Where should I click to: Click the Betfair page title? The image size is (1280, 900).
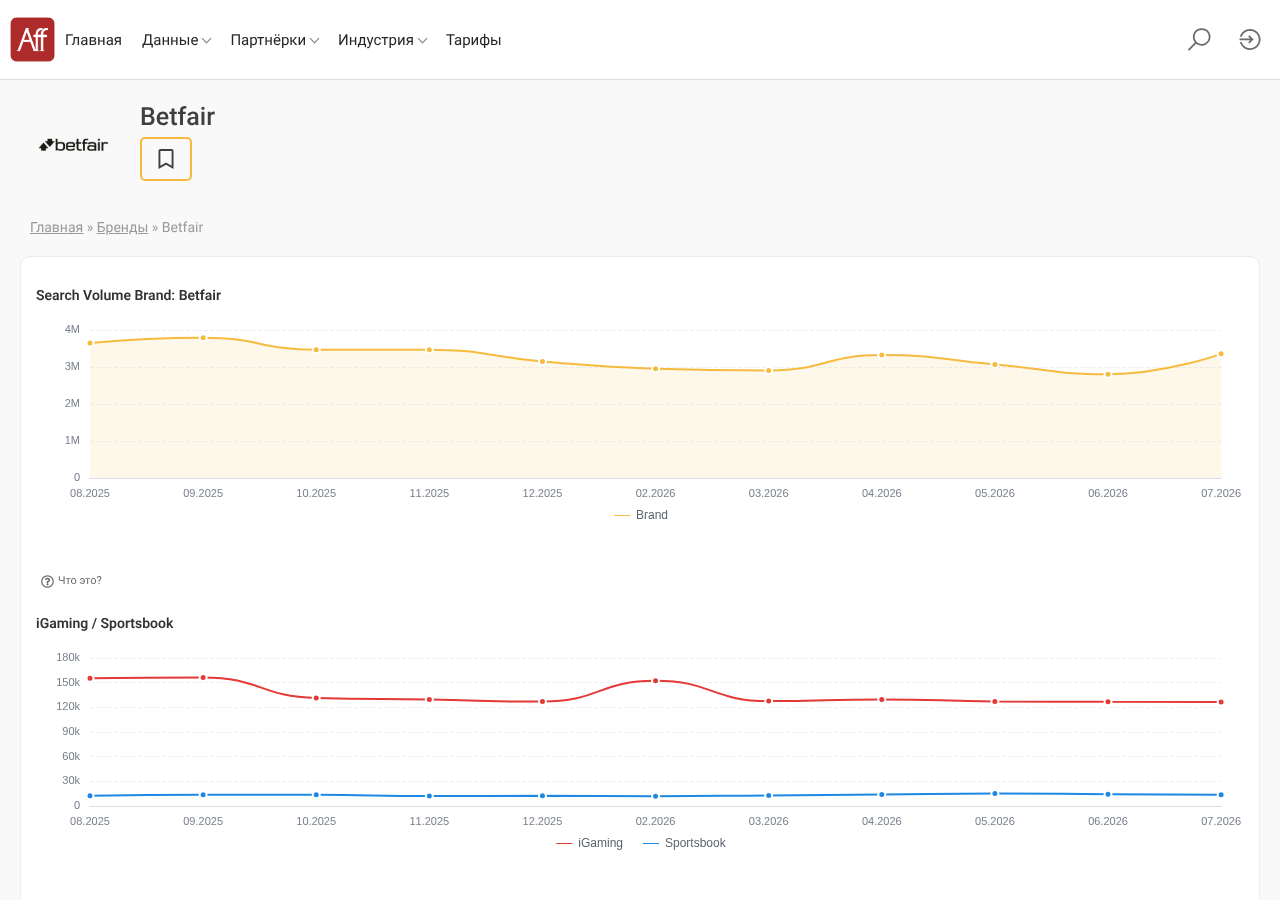[177, 117]
